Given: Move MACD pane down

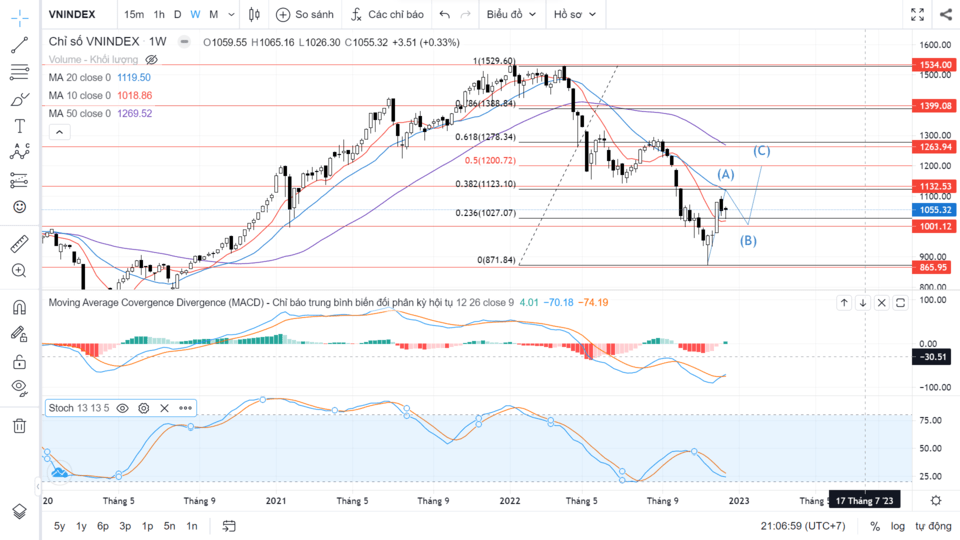Looking at the screenshot, I should pos(863,302).
